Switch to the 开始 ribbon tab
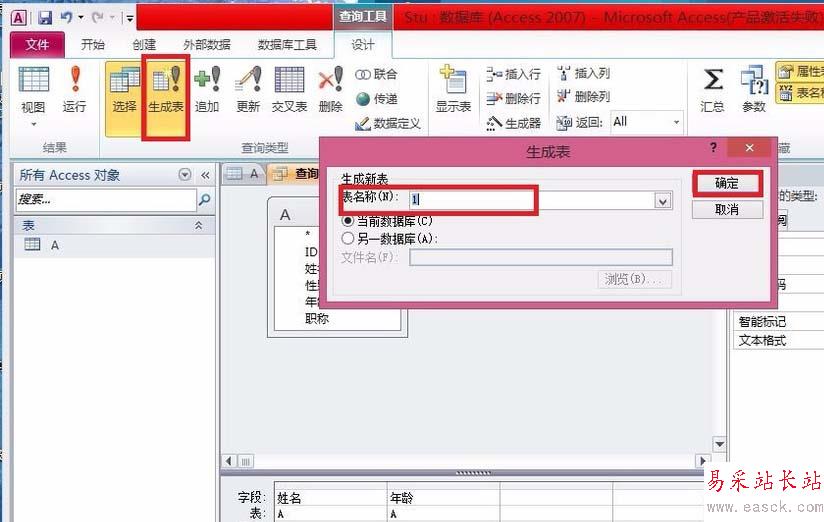 pos(93,45)
